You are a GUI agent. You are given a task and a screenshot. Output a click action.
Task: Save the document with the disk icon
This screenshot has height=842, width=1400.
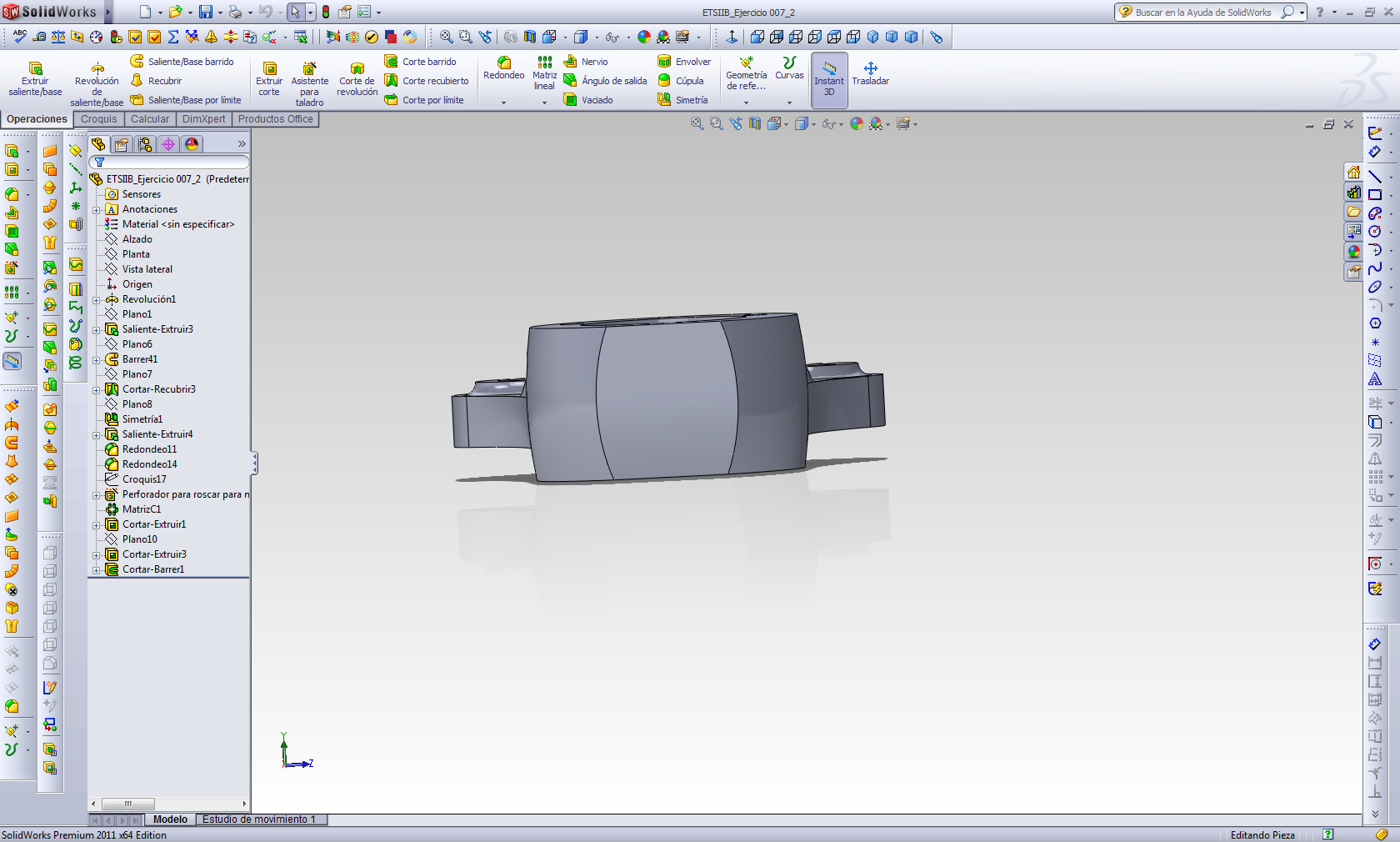(x=205, y=13)
